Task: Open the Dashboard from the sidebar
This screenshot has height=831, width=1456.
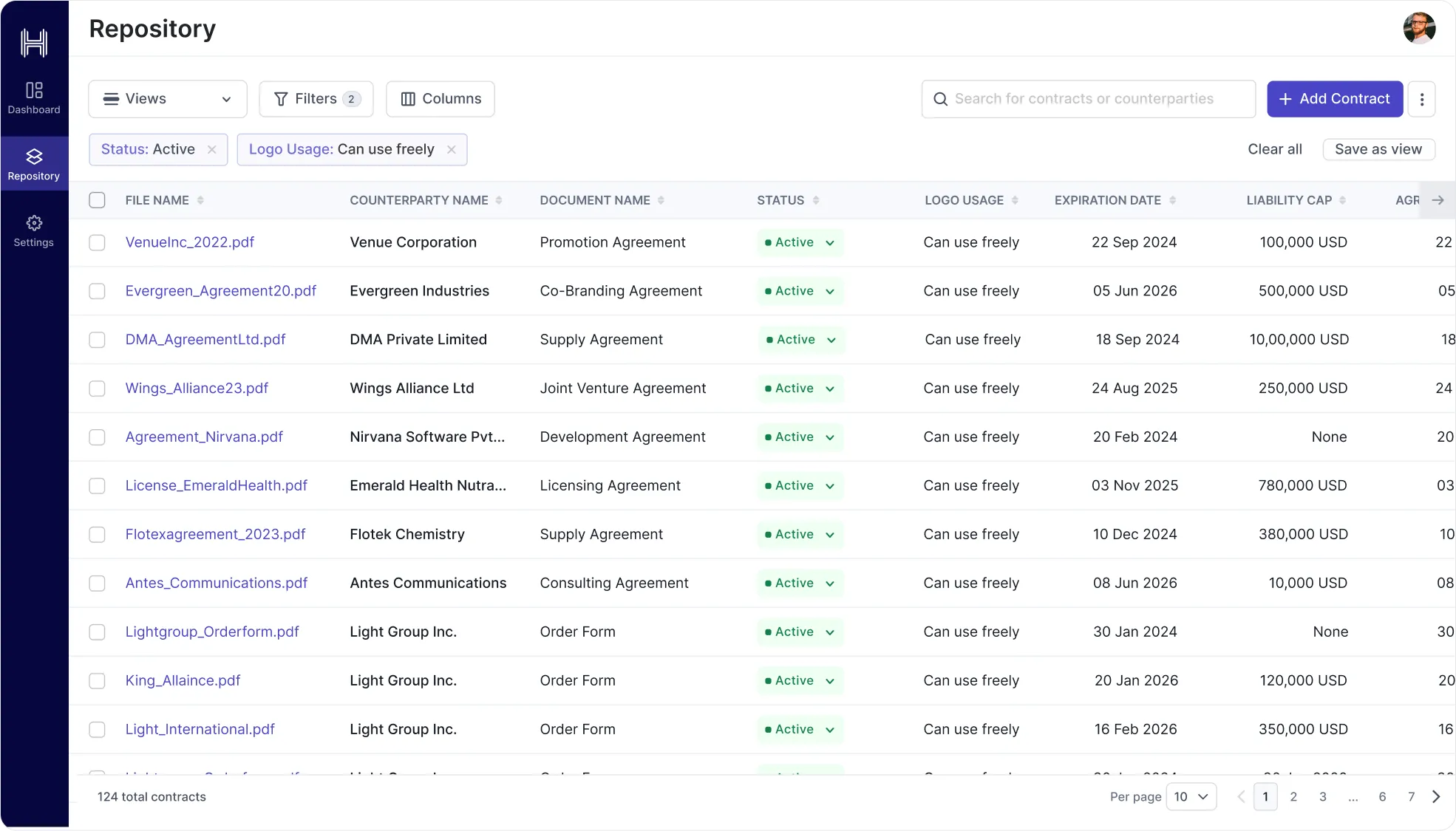Action: (33, 98)
